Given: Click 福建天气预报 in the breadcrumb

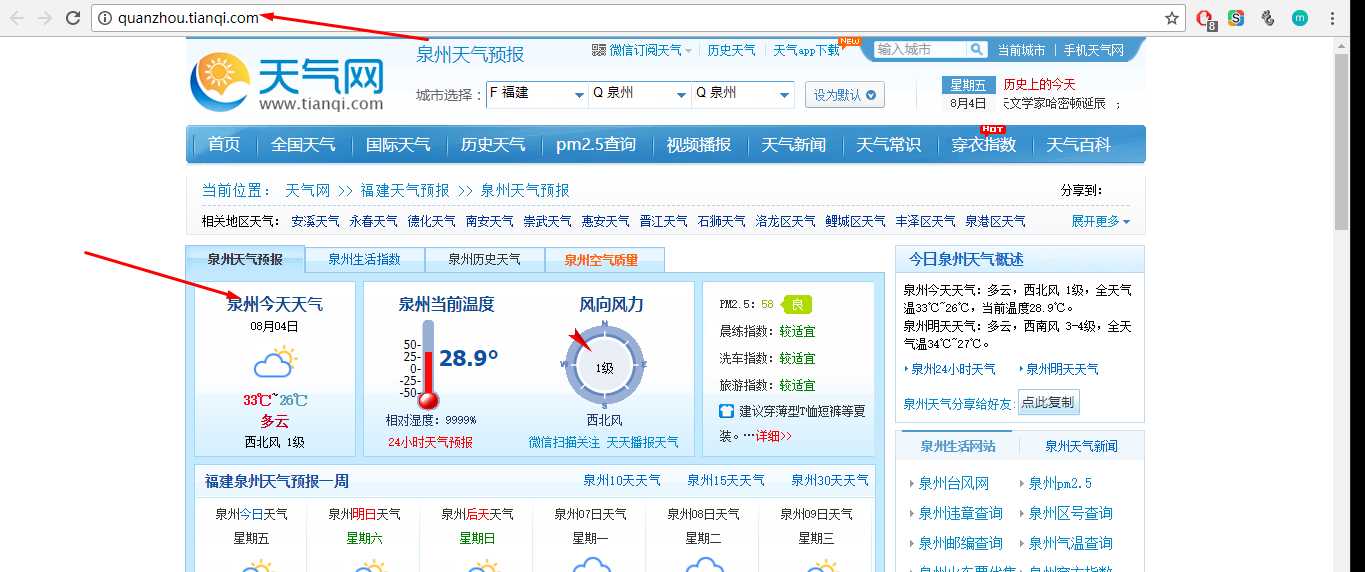Looking at the screenshot, I should (405, 190).
